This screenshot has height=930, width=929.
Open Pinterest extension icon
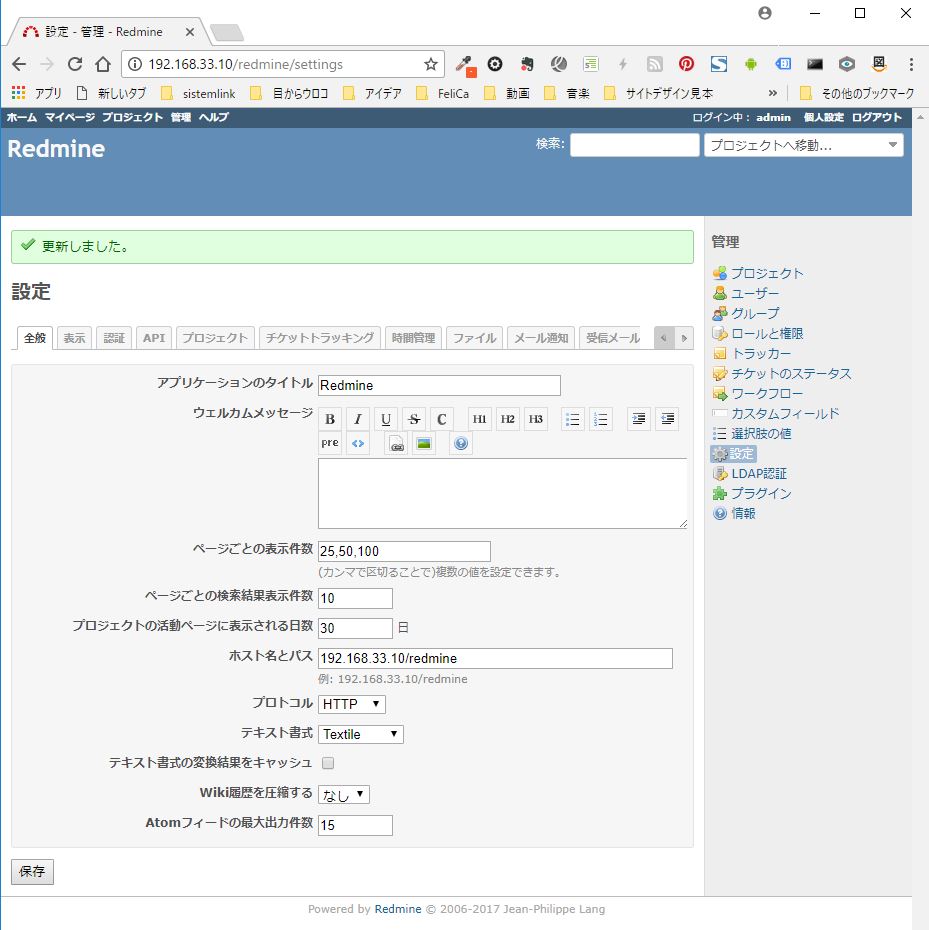(686, 63)
